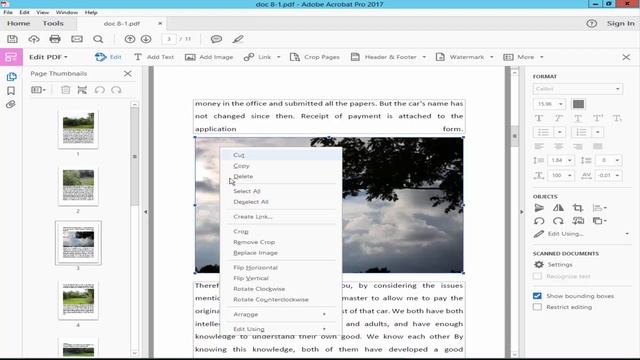The width and height of the screenshot is (640, 360).
Task: Open the Bookmarks panel icon
Action: [11, 91]
